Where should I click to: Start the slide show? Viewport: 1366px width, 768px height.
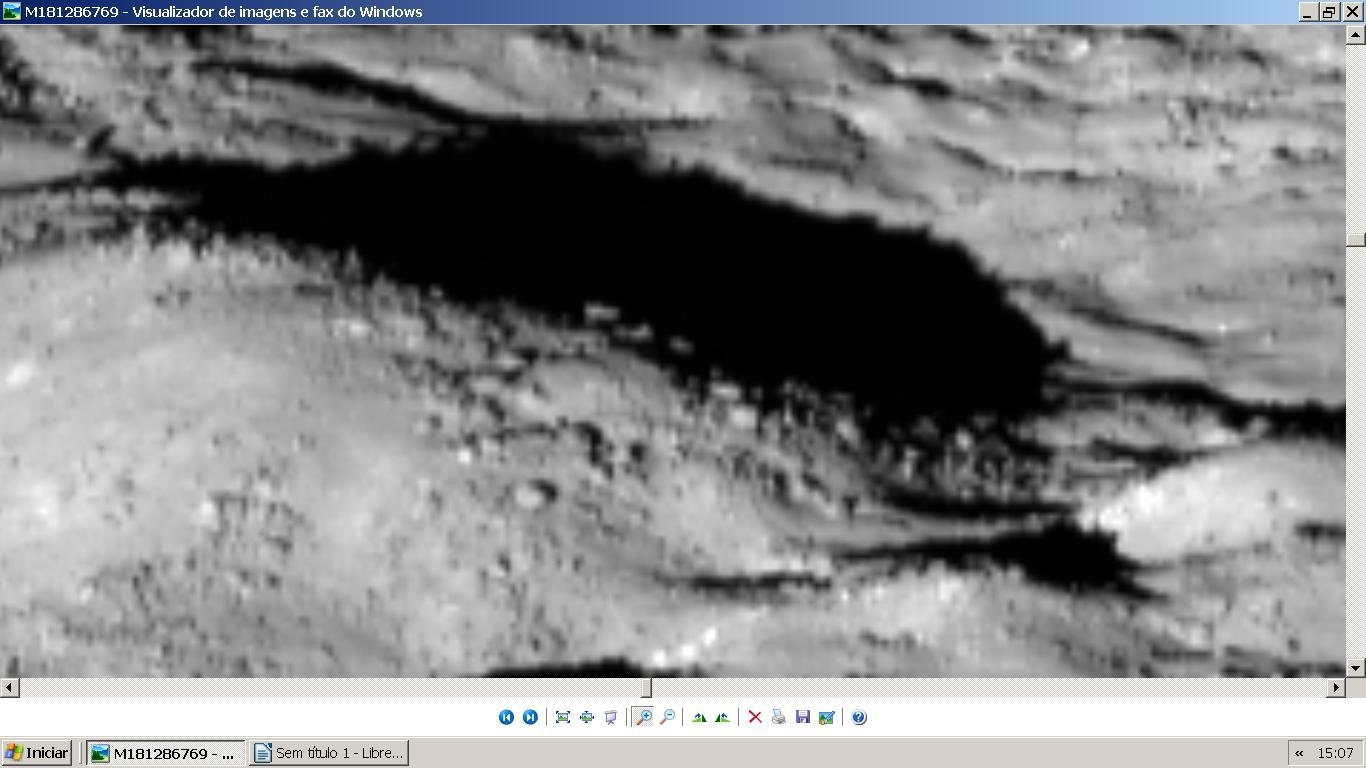(611, 717)
